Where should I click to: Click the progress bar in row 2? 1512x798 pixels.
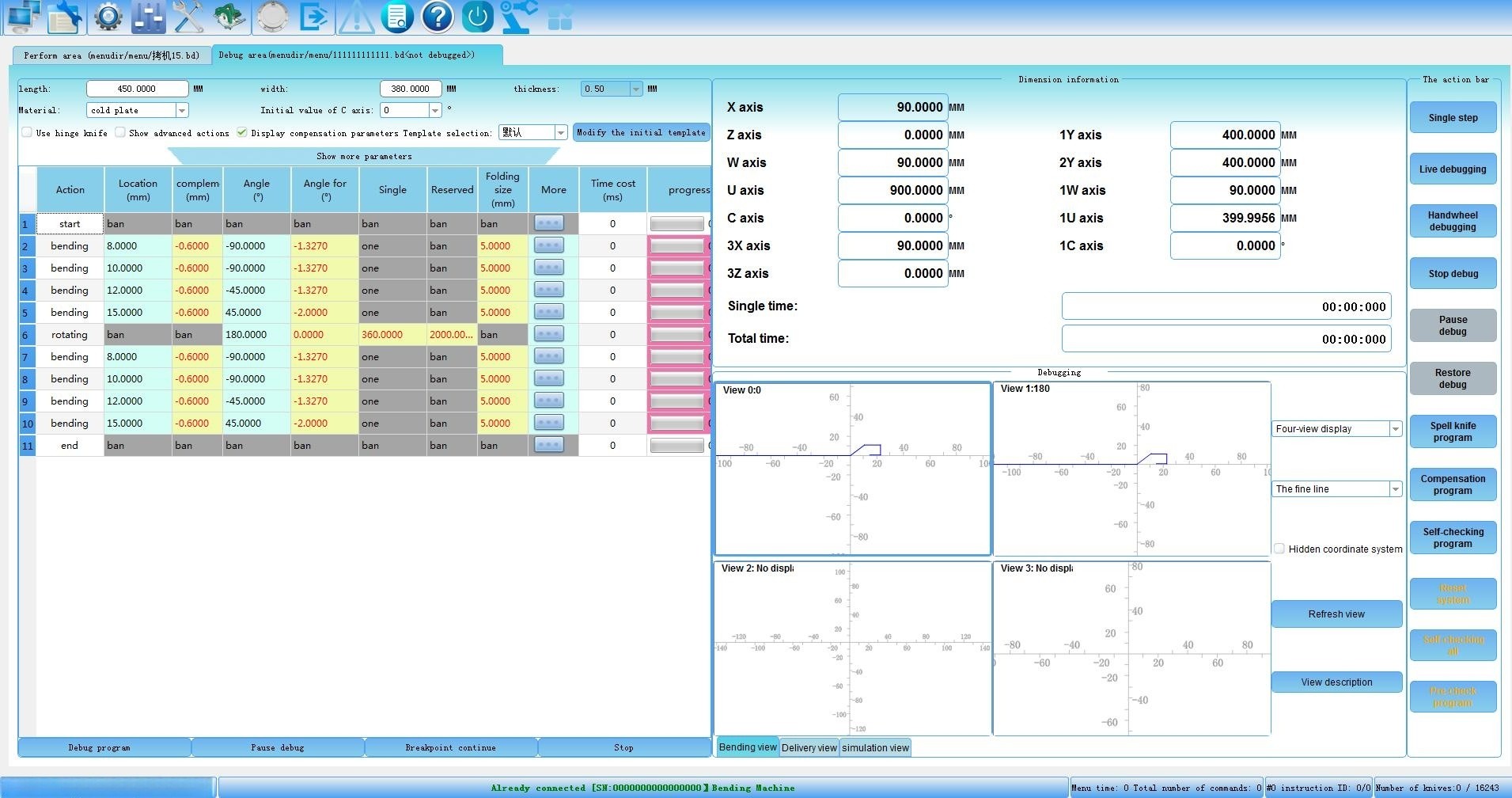(676, 246)
